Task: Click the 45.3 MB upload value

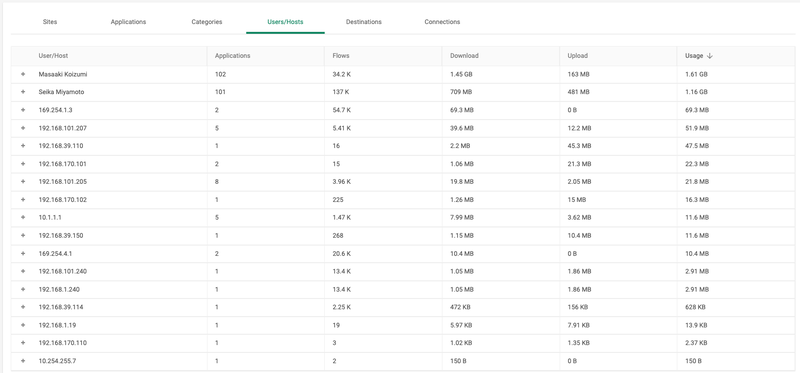Action: point(579,146)
